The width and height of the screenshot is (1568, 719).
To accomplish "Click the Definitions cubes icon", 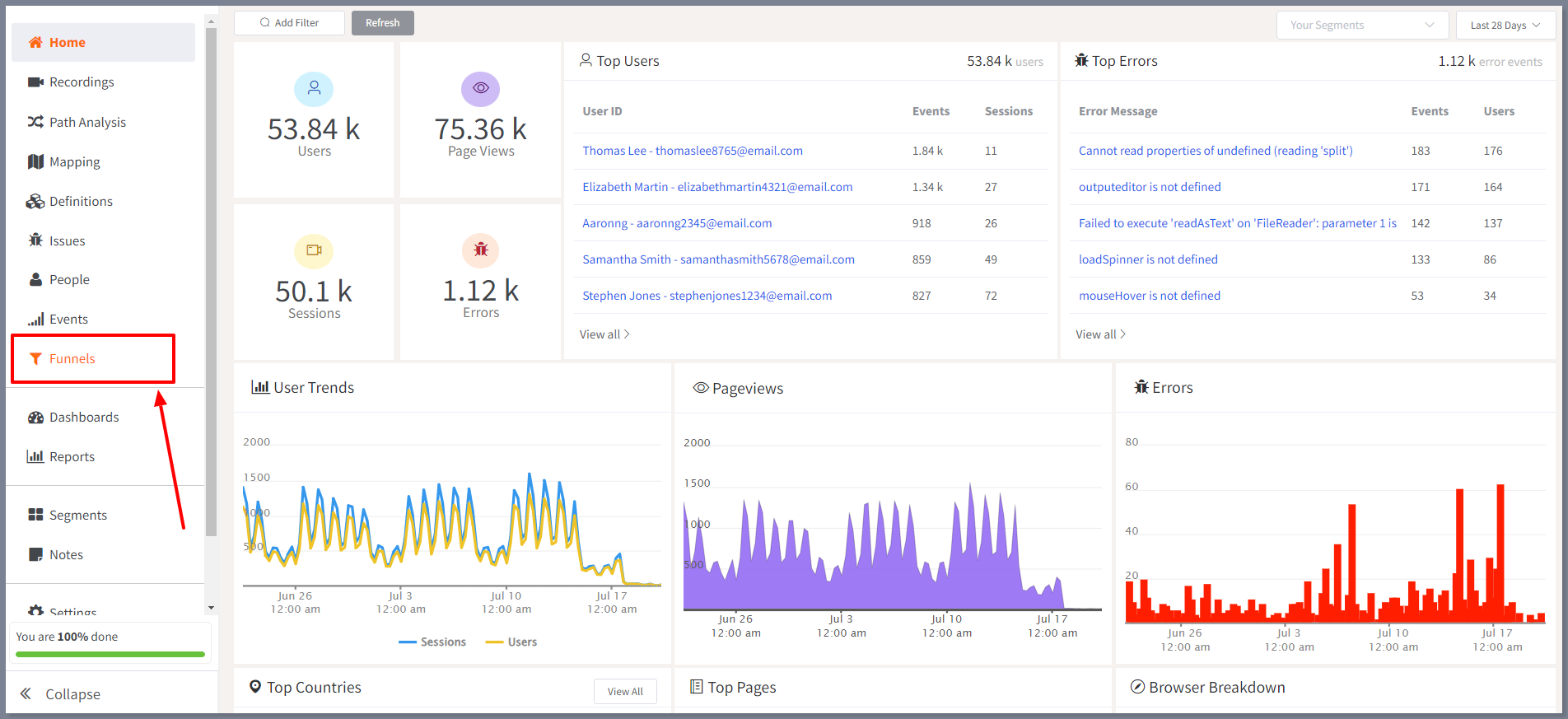I will pyautogui.click(x=35, y=201).
